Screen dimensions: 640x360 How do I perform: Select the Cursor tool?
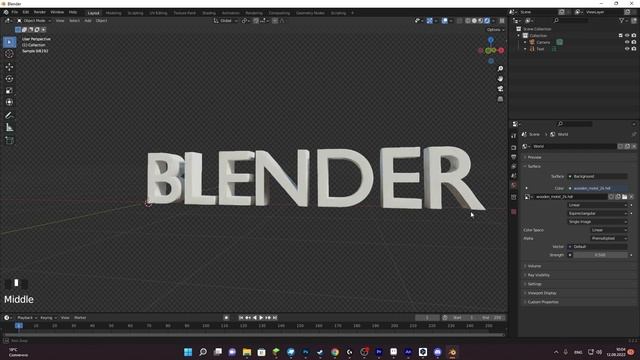click(x=9, y=54)
